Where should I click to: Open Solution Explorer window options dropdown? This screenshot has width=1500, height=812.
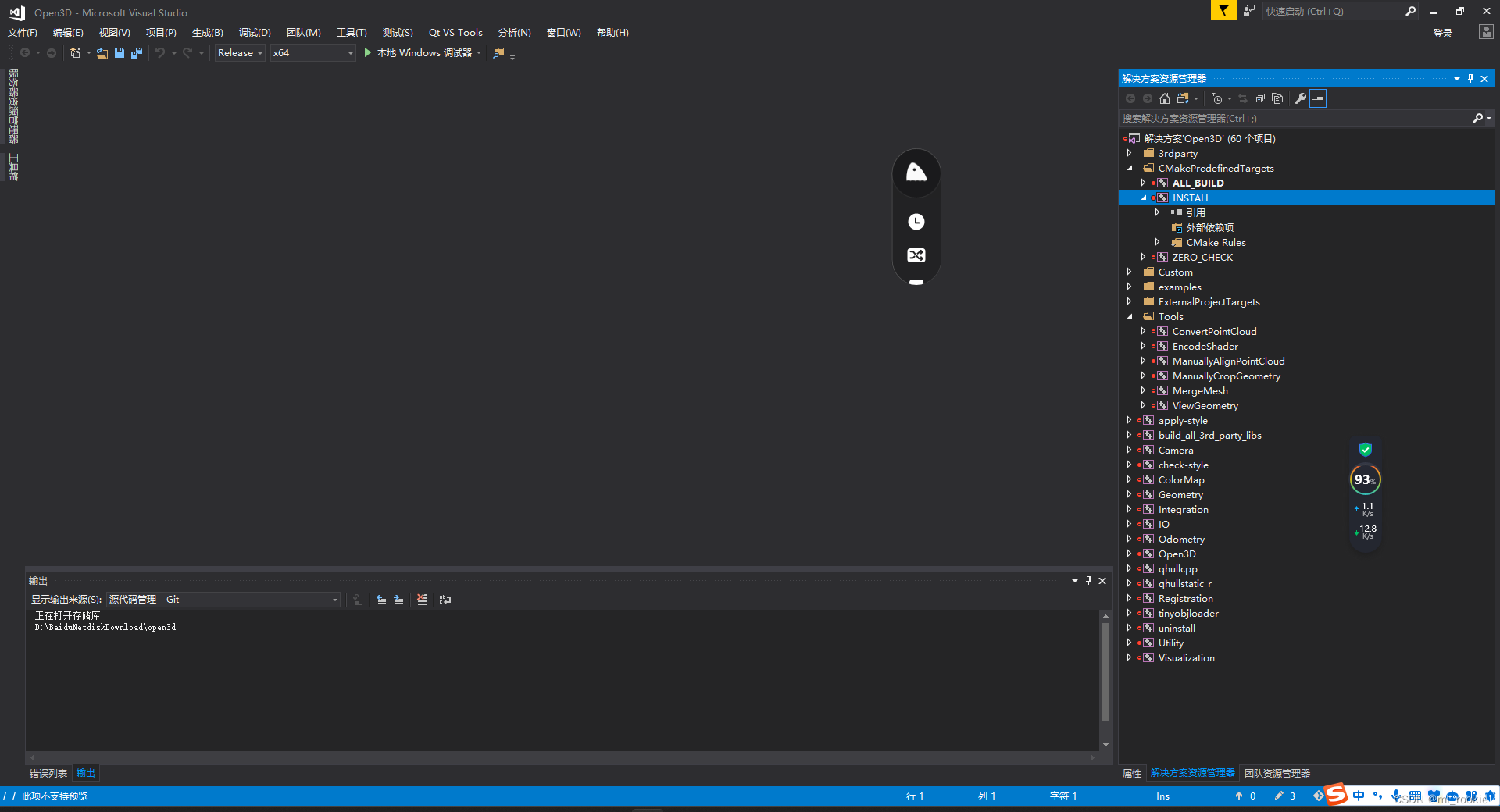[1457, 78]
